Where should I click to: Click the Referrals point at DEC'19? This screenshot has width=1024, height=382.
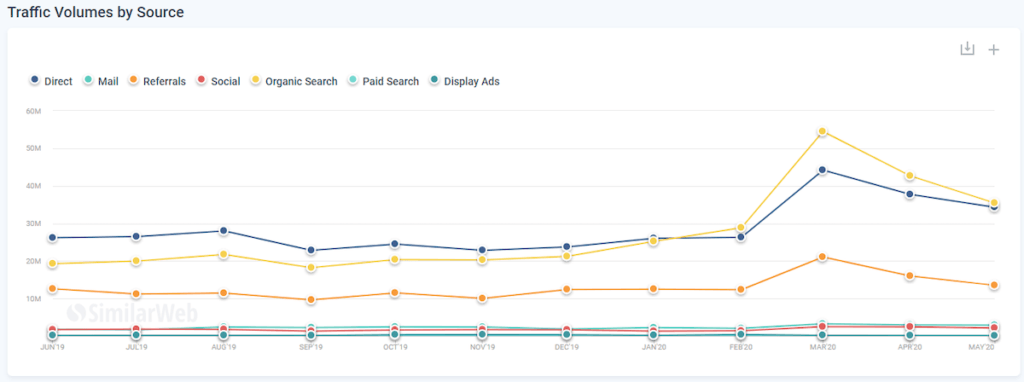[566, 289]
